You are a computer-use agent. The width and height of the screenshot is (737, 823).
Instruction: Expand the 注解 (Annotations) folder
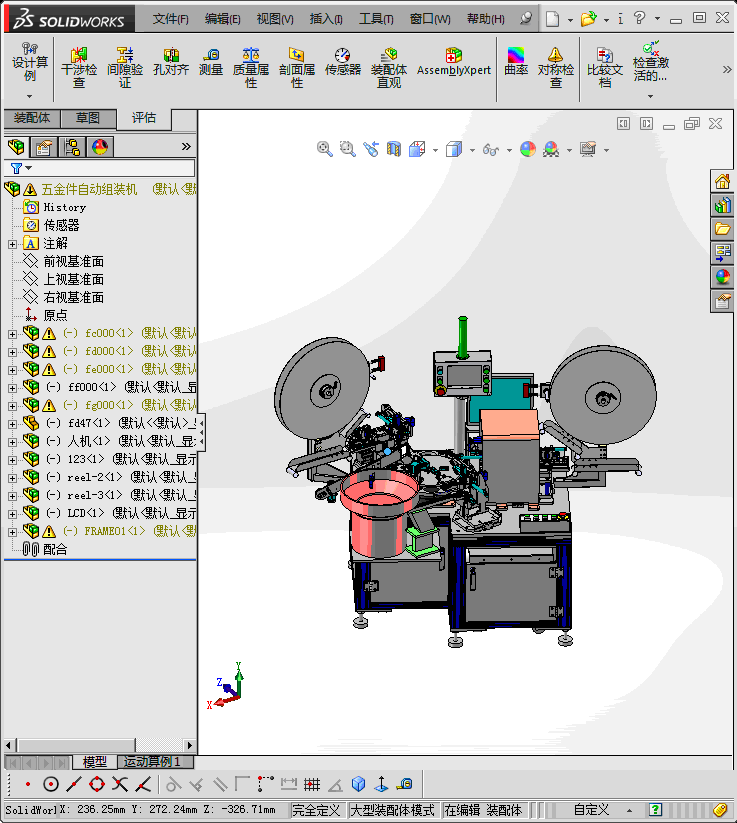tap(13, 244)
